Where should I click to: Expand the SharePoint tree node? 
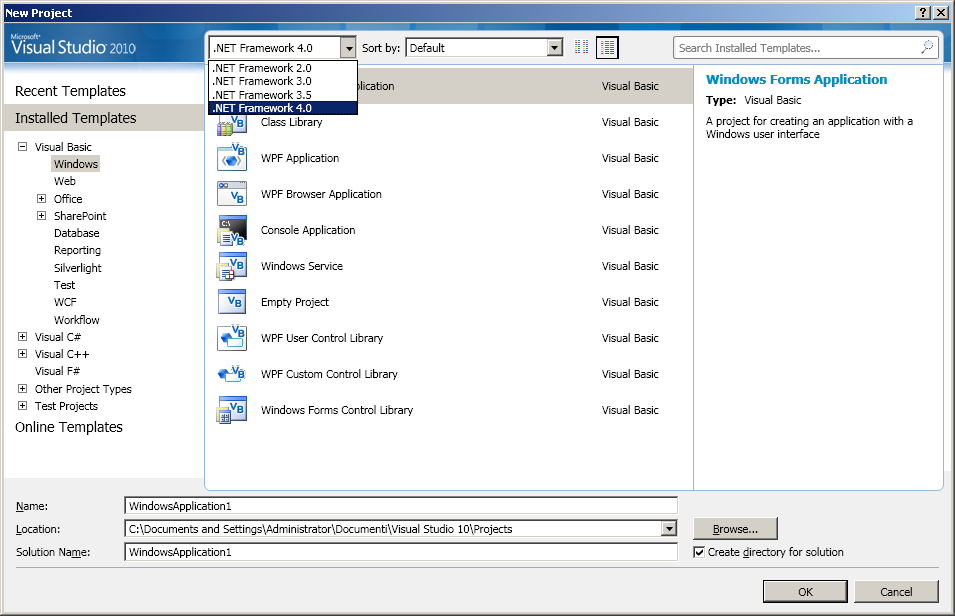[x=41, y=216]
